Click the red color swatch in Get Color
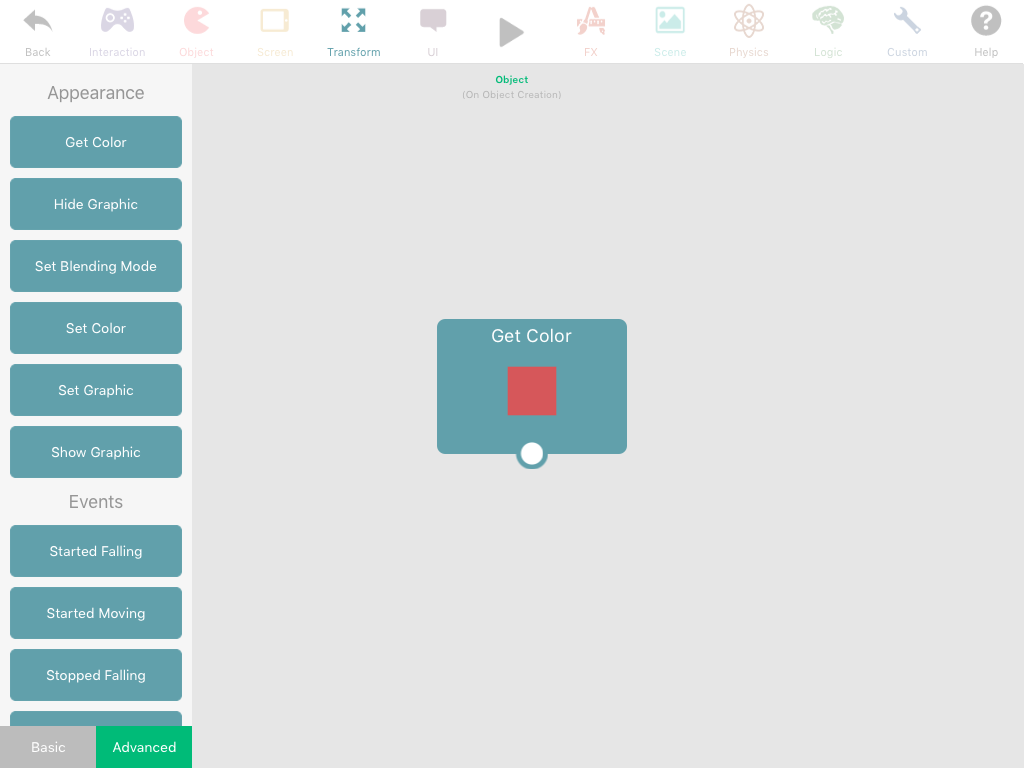The width and height of the screenshot is (1024, 768). (532, 391)
